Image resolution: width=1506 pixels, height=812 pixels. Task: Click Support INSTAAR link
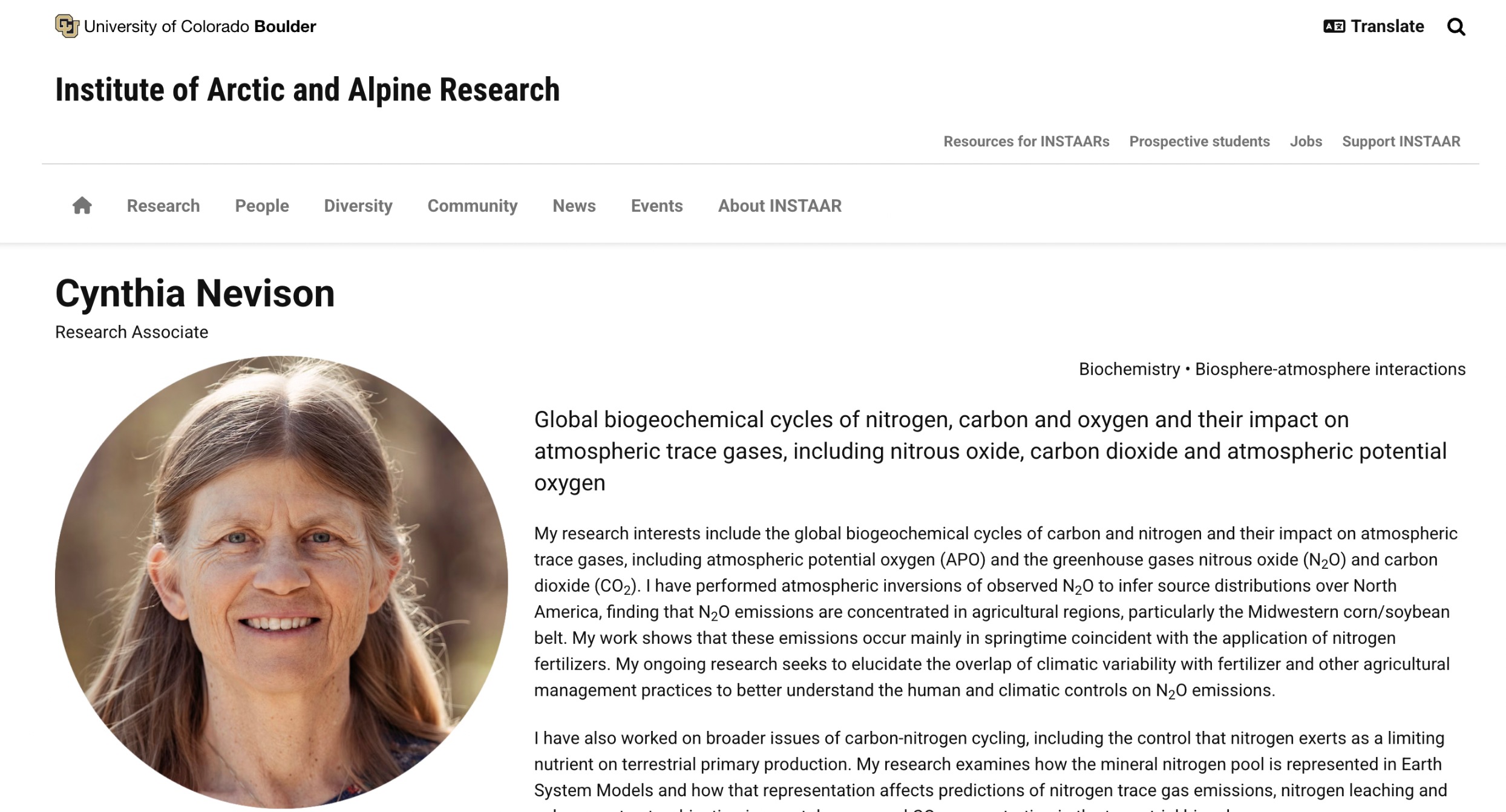click(x=1401, y=141)
